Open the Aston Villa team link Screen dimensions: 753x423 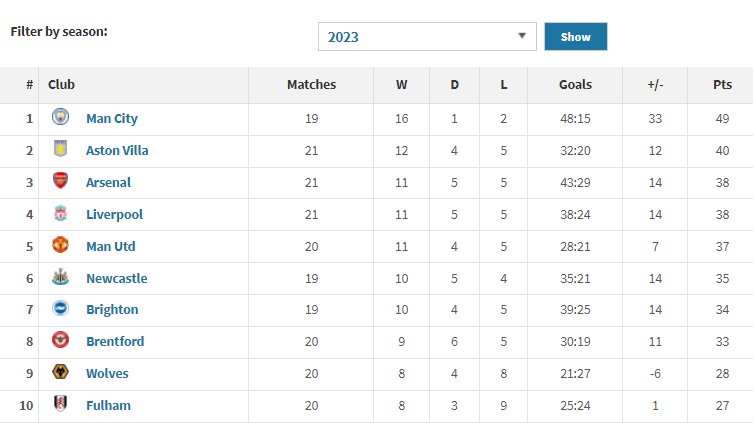[117, 151]
